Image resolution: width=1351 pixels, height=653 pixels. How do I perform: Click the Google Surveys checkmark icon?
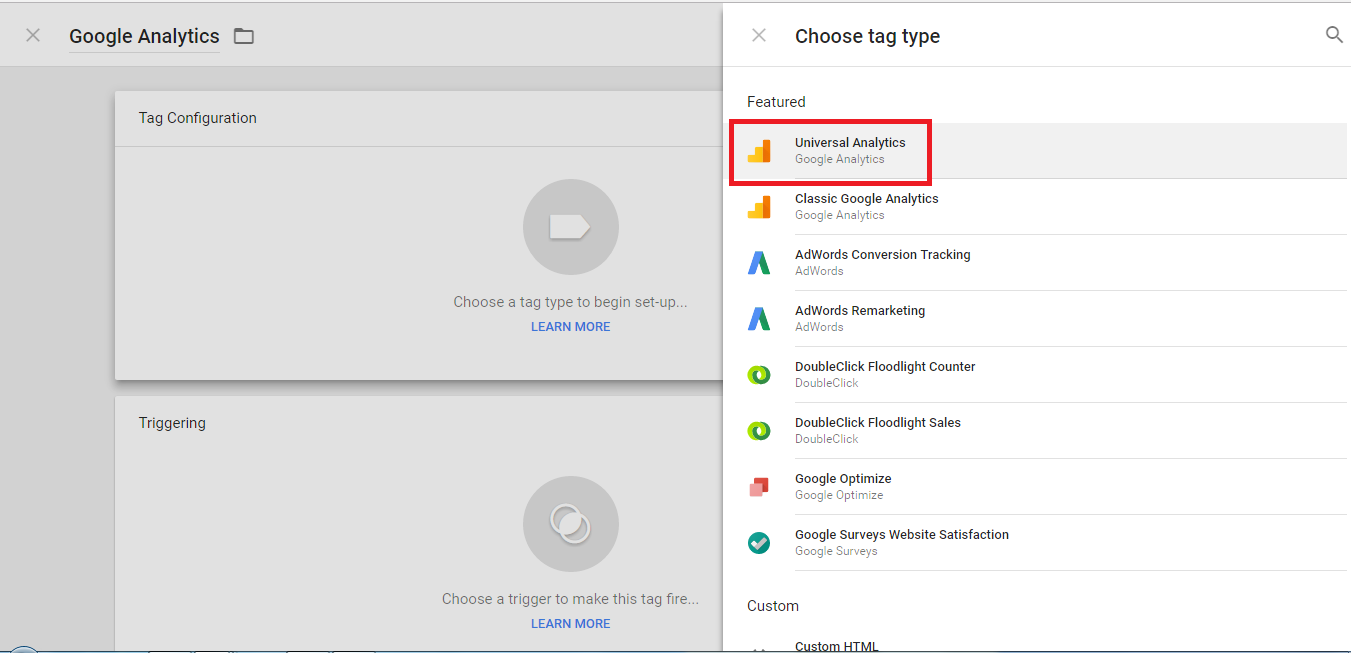tap(760, 543)
